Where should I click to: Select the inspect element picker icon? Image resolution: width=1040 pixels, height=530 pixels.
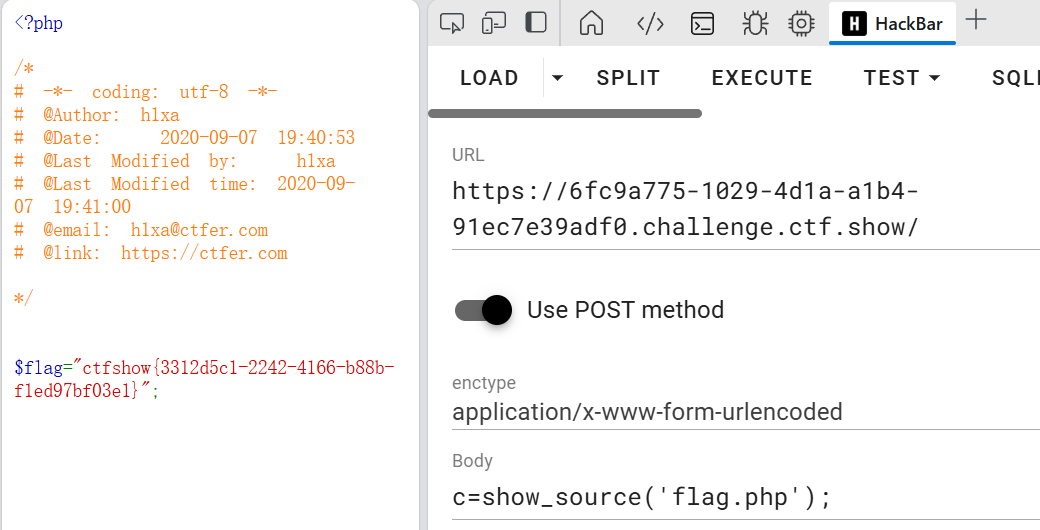(453, 23)
